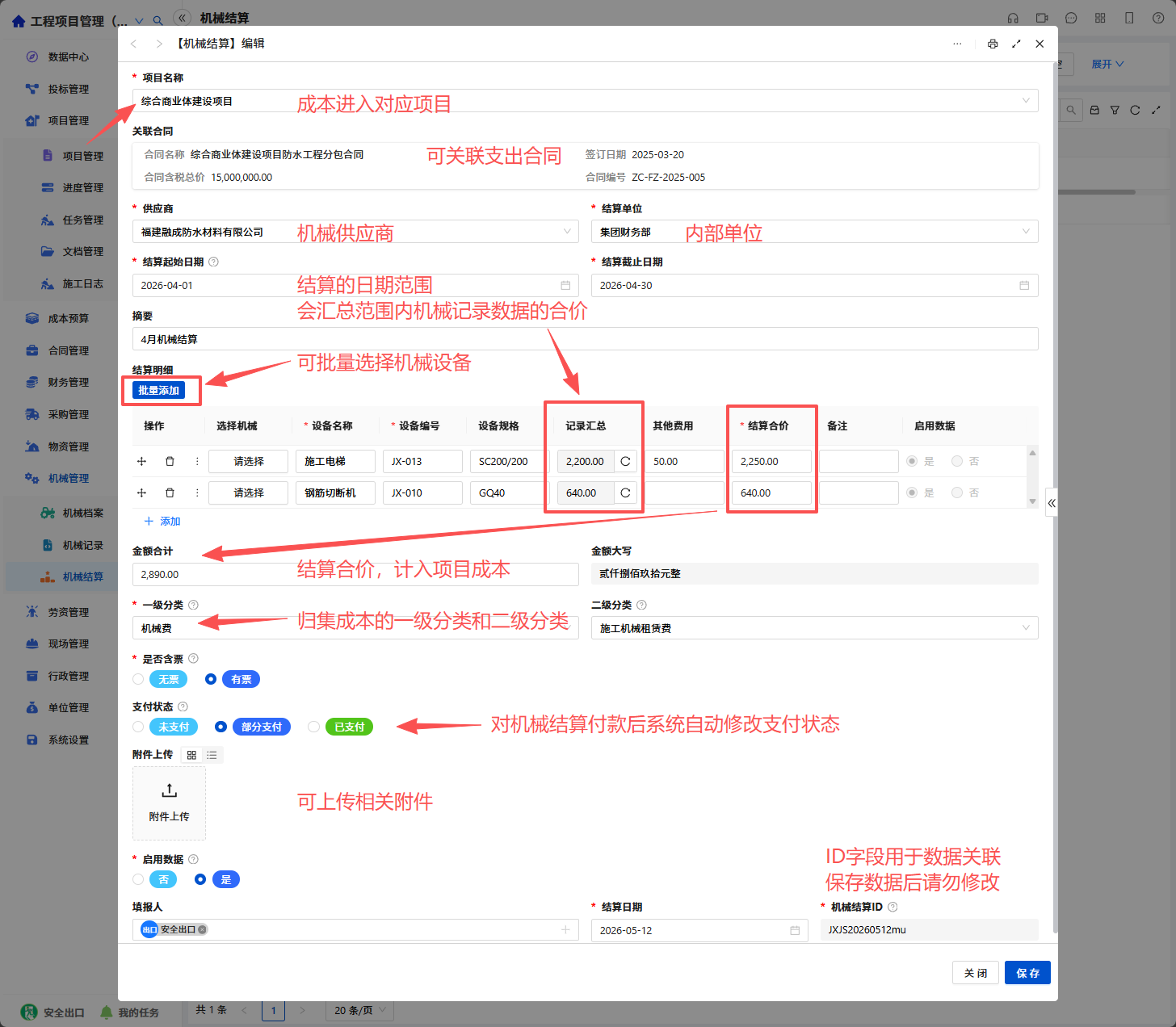Open the more menu for 钢筋切断机 row

pyautogui.click(x=197, y=493)
